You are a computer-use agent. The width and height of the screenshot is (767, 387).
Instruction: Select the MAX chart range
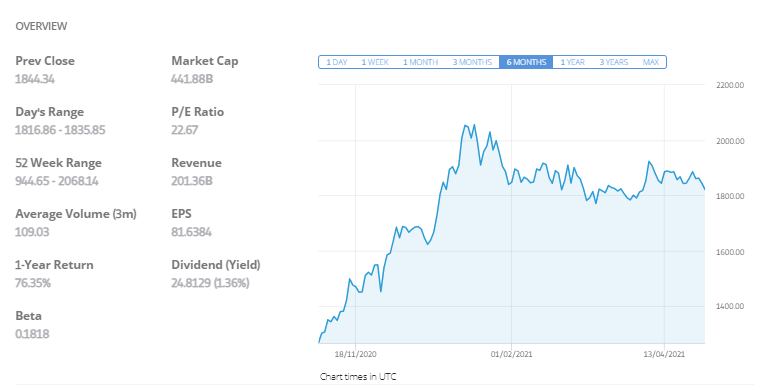click(x=651, y=62)
